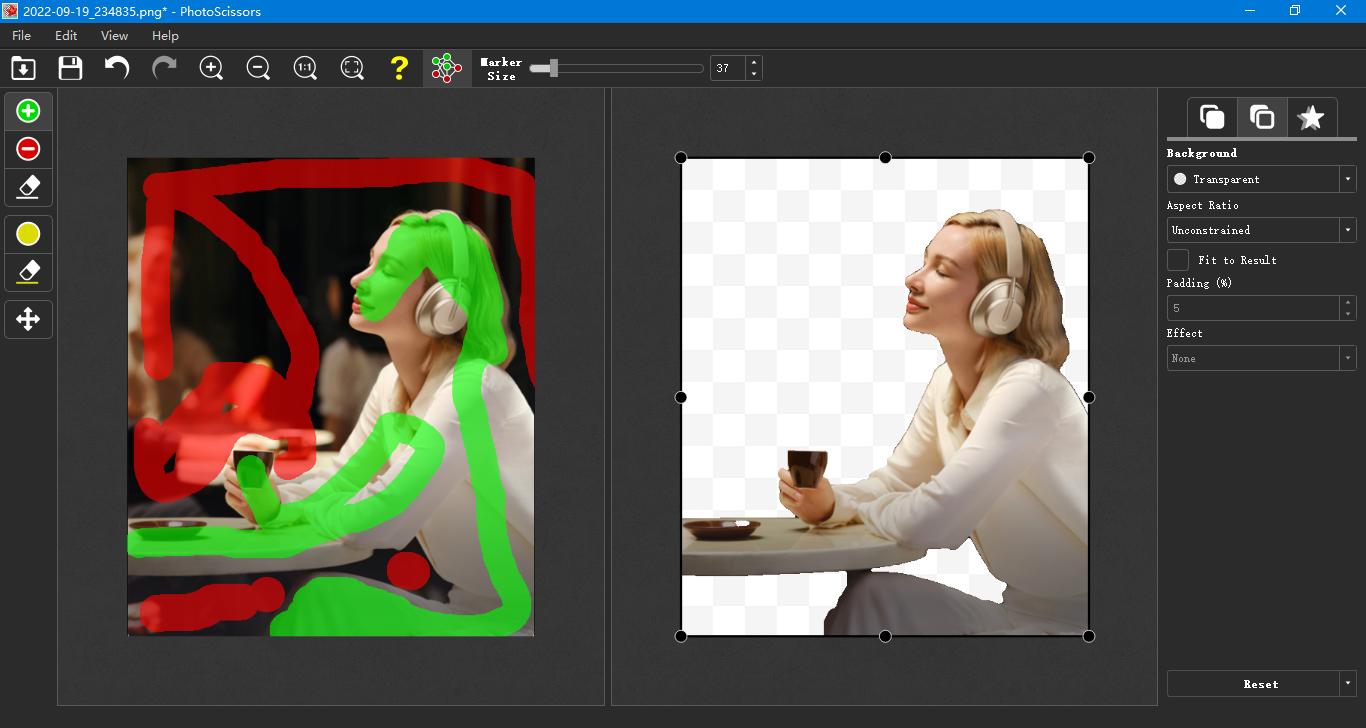The image size is (1366, 728).
Task: Select the green foreground marker tool
Action: [27, 111]
